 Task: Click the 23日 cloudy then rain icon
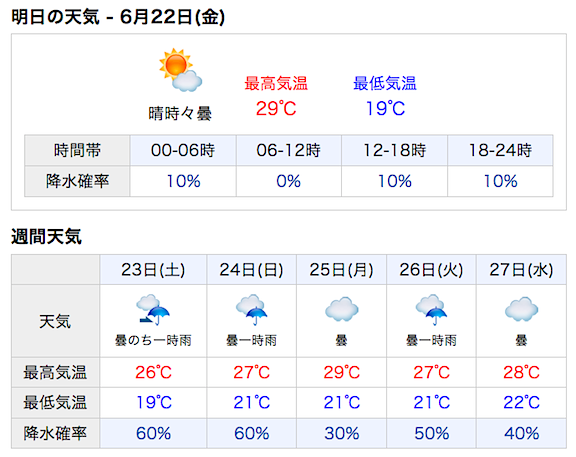click(153, 310)
